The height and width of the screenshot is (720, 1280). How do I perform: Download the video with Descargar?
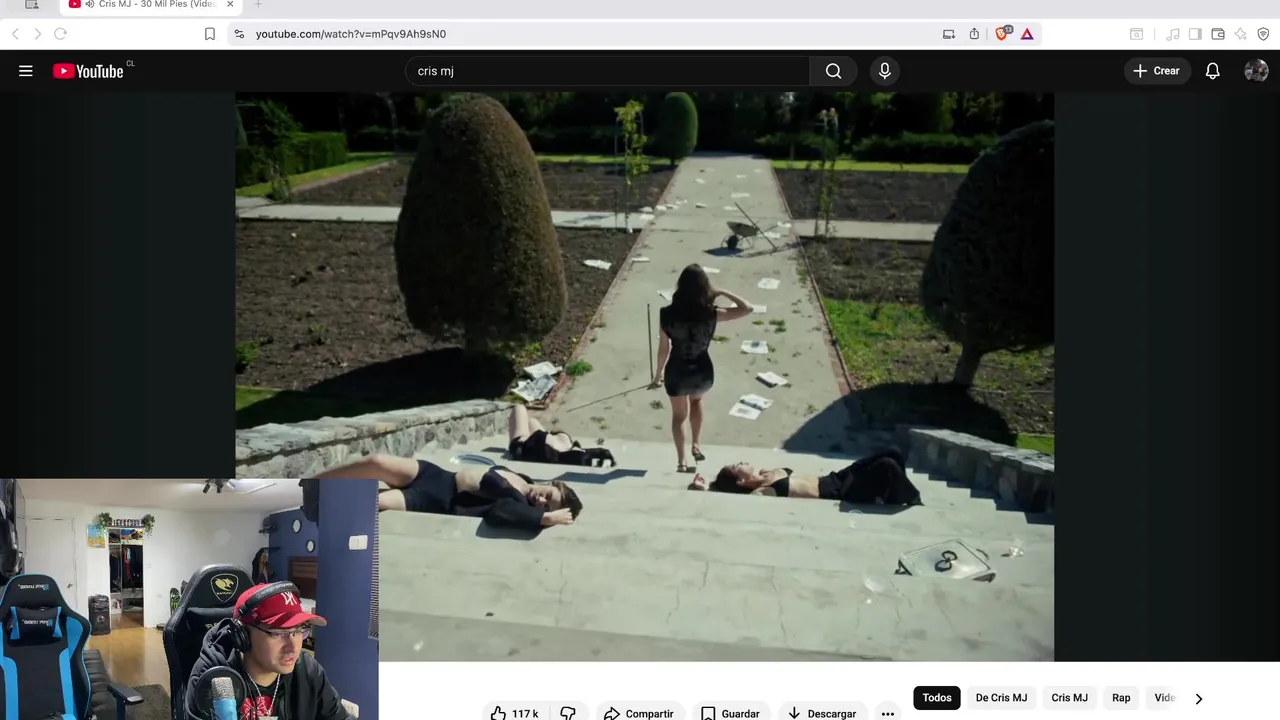(822, 713)
